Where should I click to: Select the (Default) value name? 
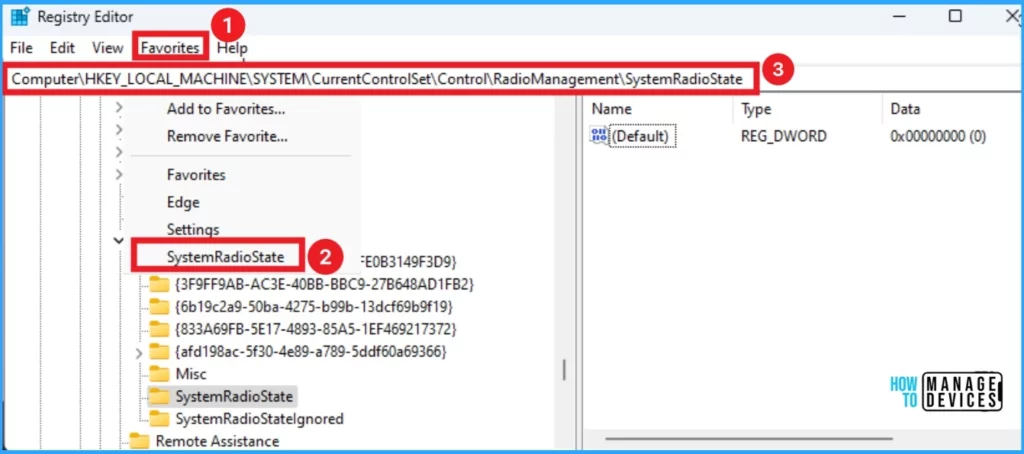642,137
